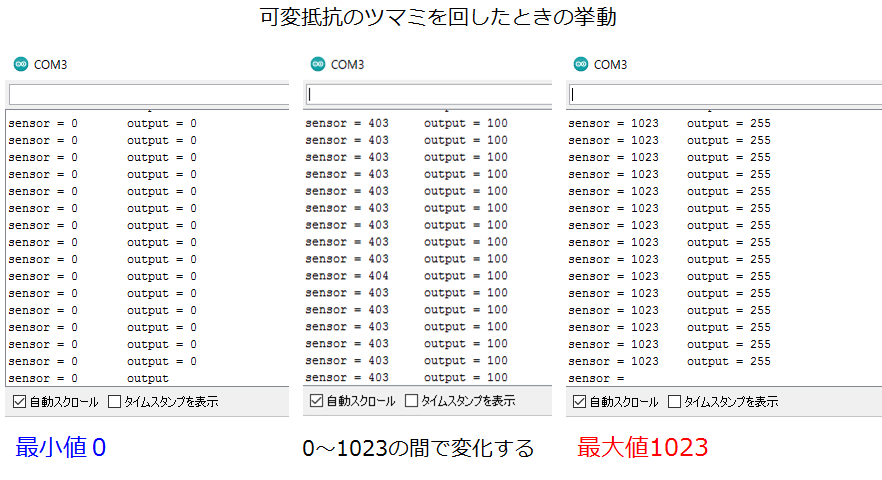
Task: Click the Arduino icon in the middle COM3 window
Action: click(x=318, y=64)
